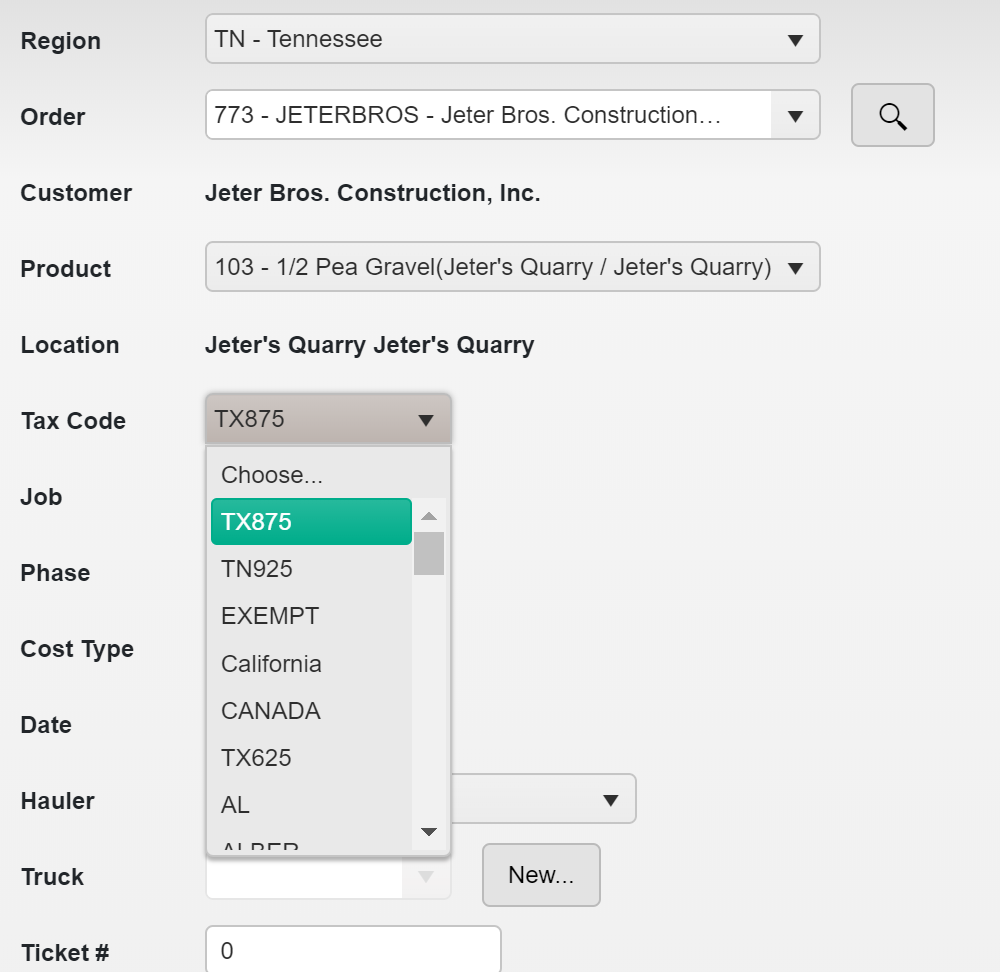Click the Ticket # input field
The width and height of the screenshot is (1000, 972).
click(x=352, y=951)
